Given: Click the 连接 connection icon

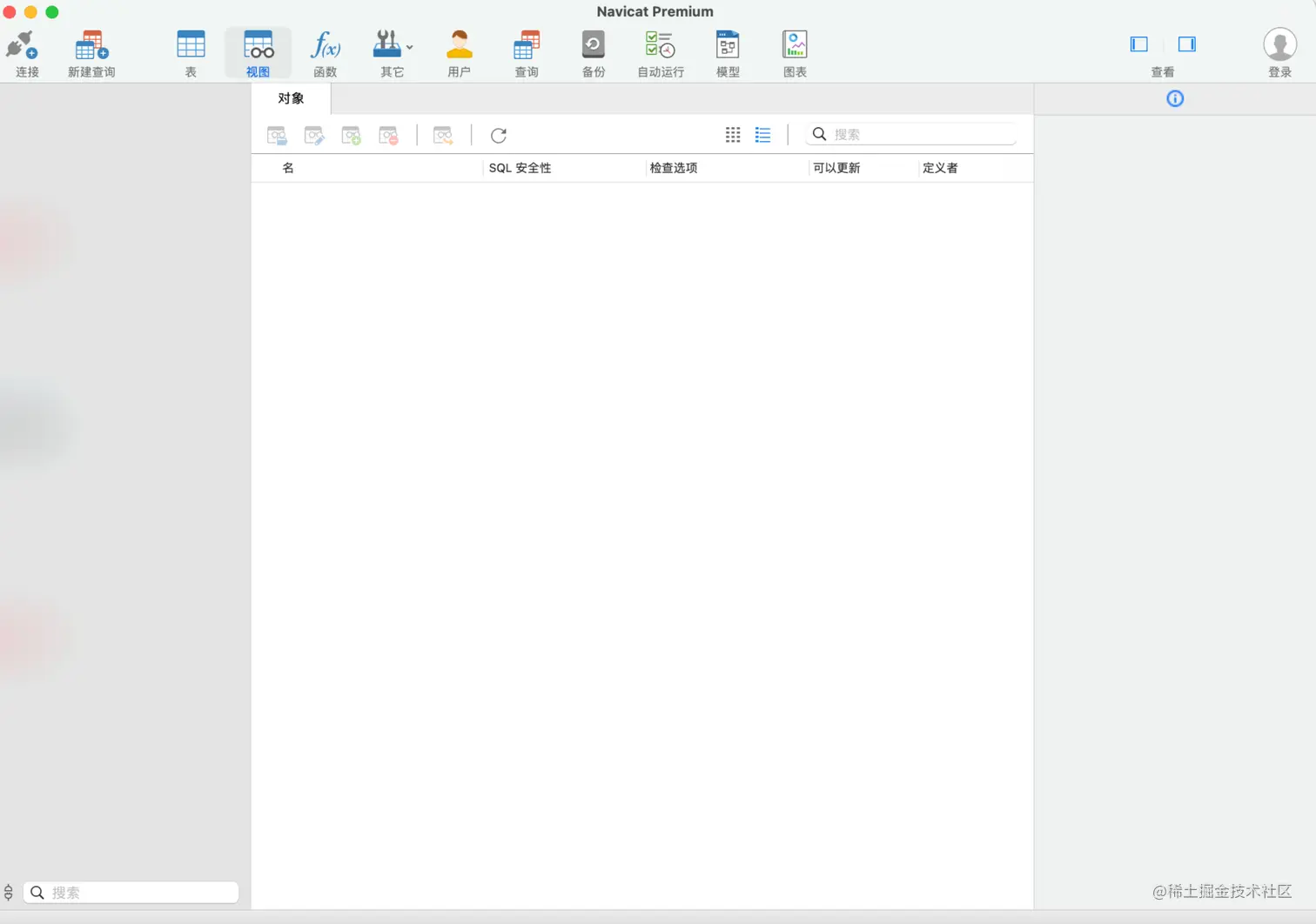Looking at the screenshot, I should 23,45.
